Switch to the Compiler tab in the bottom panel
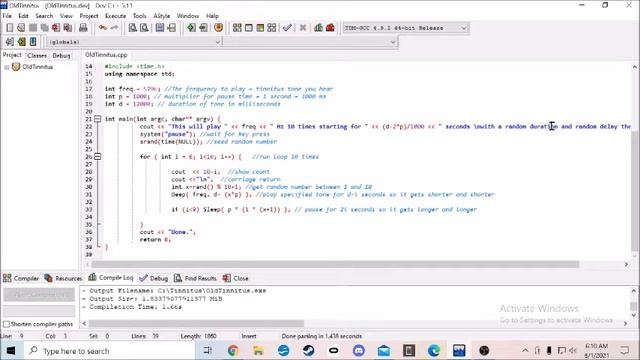 (x=21, y=278)
